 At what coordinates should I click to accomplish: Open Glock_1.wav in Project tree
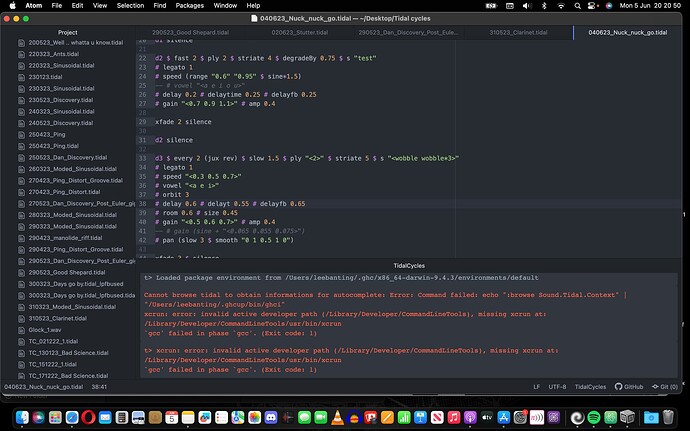tap(44, 330)
